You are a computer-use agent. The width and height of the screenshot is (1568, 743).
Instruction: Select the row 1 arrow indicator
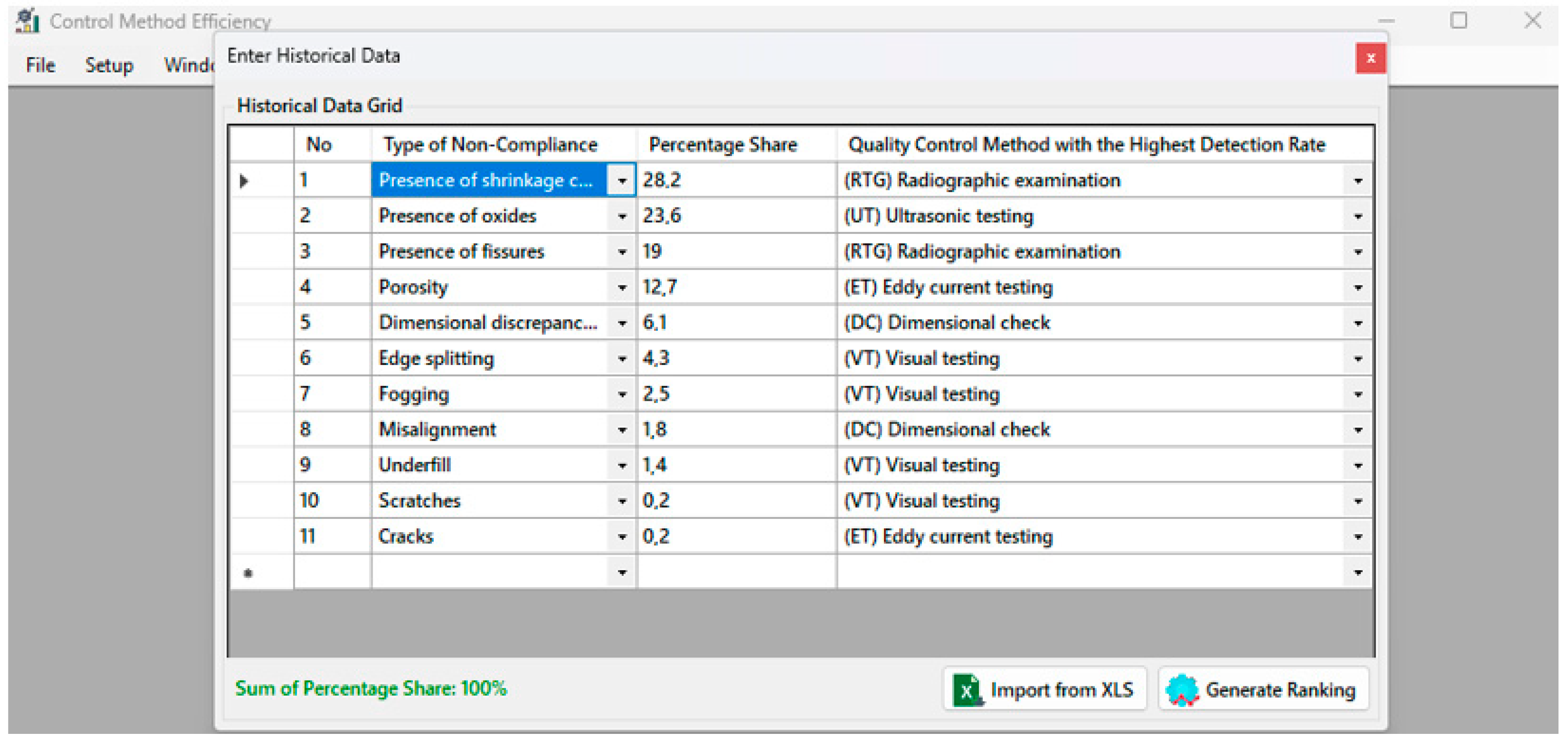243,181
